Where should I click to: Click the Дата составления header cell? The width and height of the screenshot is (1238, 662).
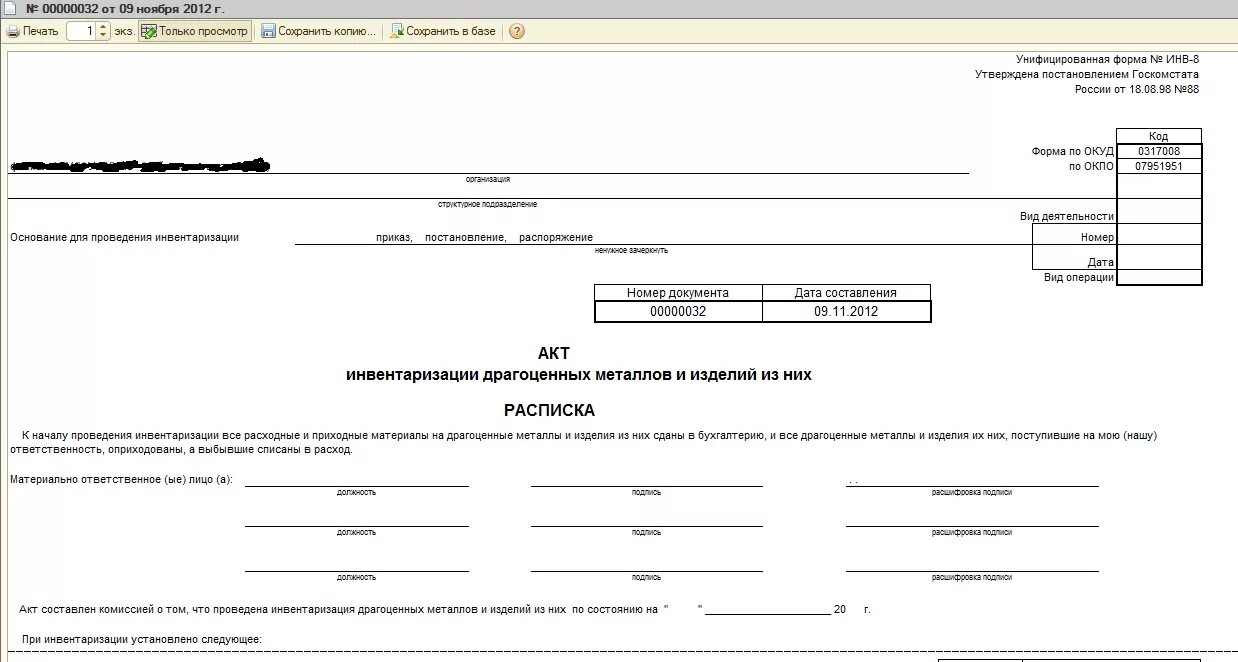click(x=846, y=293)
